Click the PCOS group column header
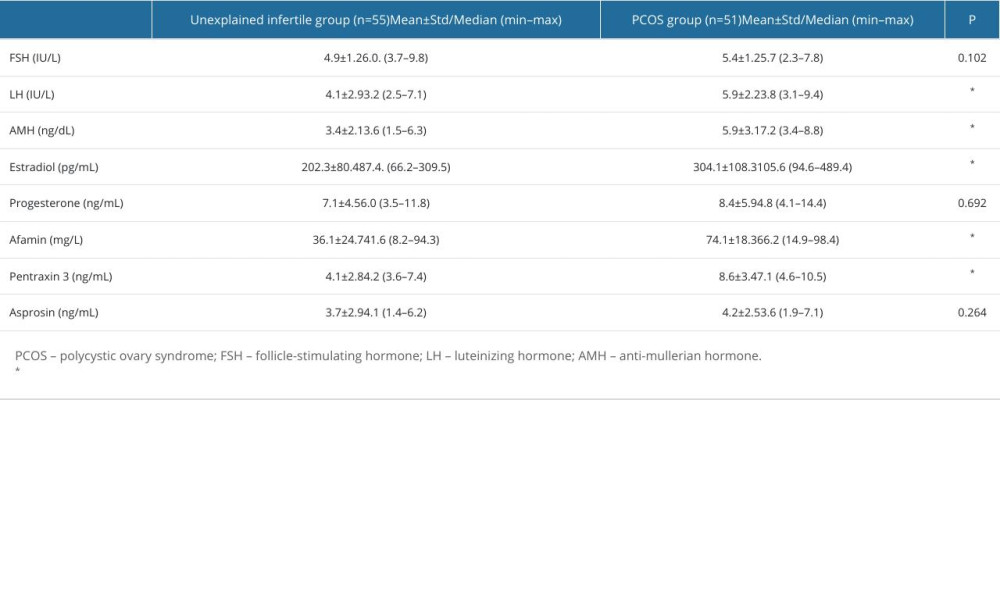The width and height of the screenshot is (1000, 600). click(x=772, y=20)
